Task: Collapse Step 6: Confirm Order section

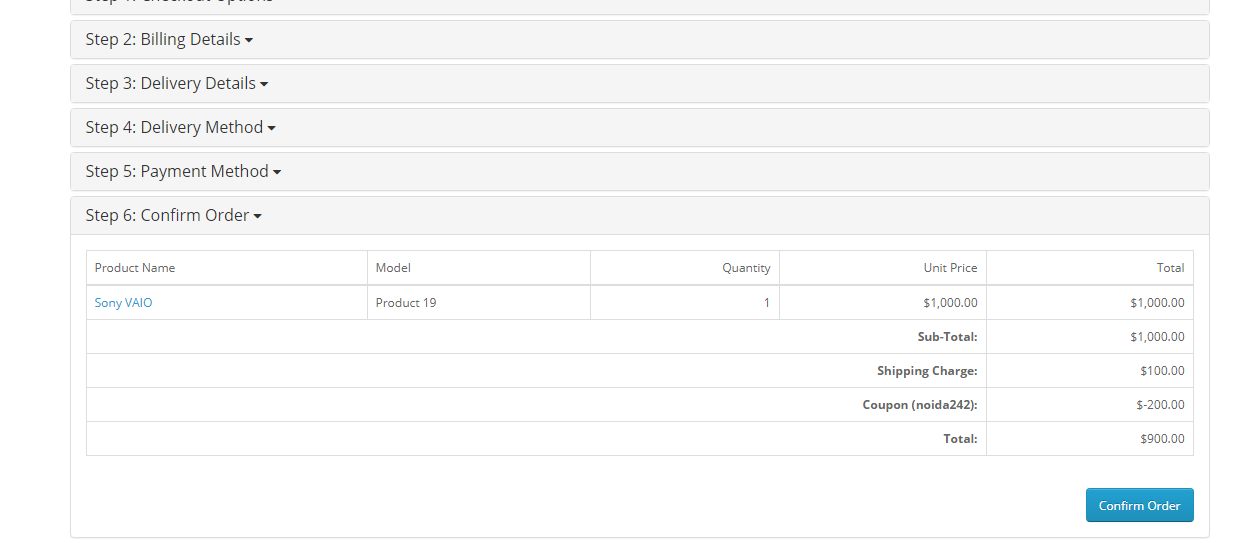Action: click(x=173, y=215)
